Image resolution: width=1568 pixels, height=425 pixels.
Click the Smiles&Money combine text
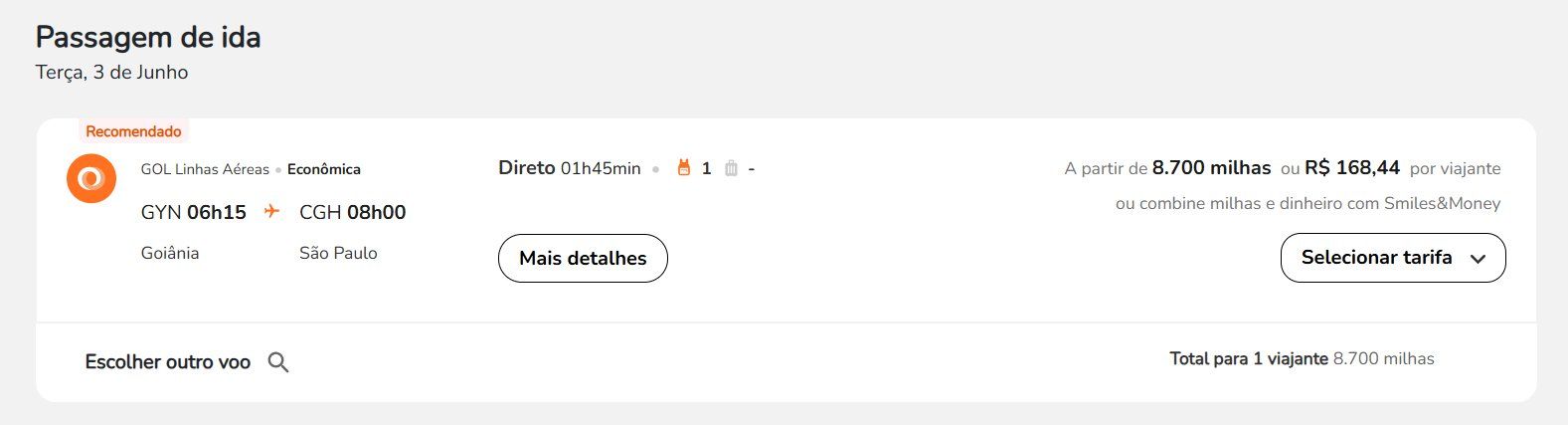1307,203
